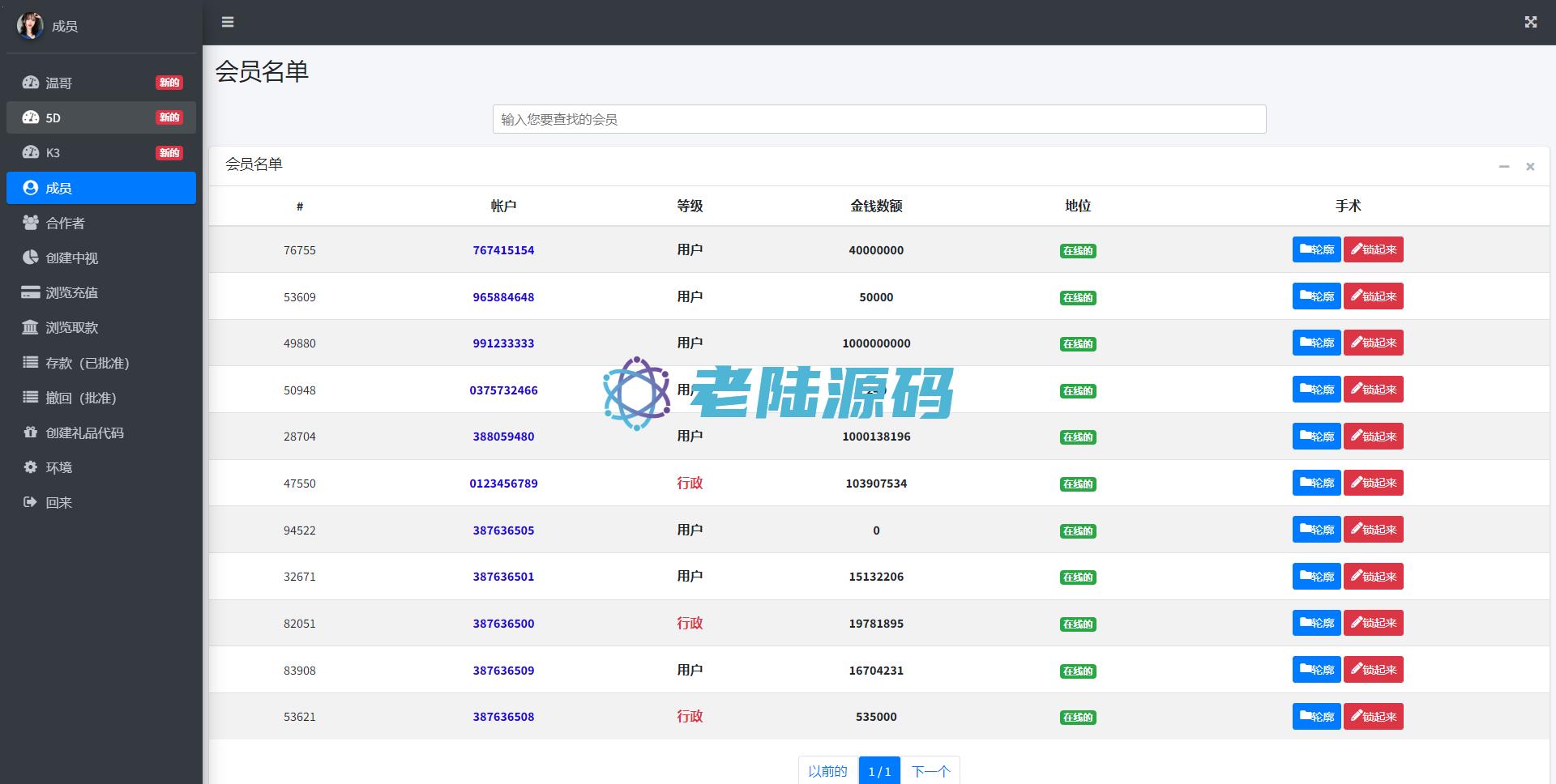This screenshot has width=1556, height=784.
Task: Go to next page with 下一个
Action: click(x=930, y=771)
